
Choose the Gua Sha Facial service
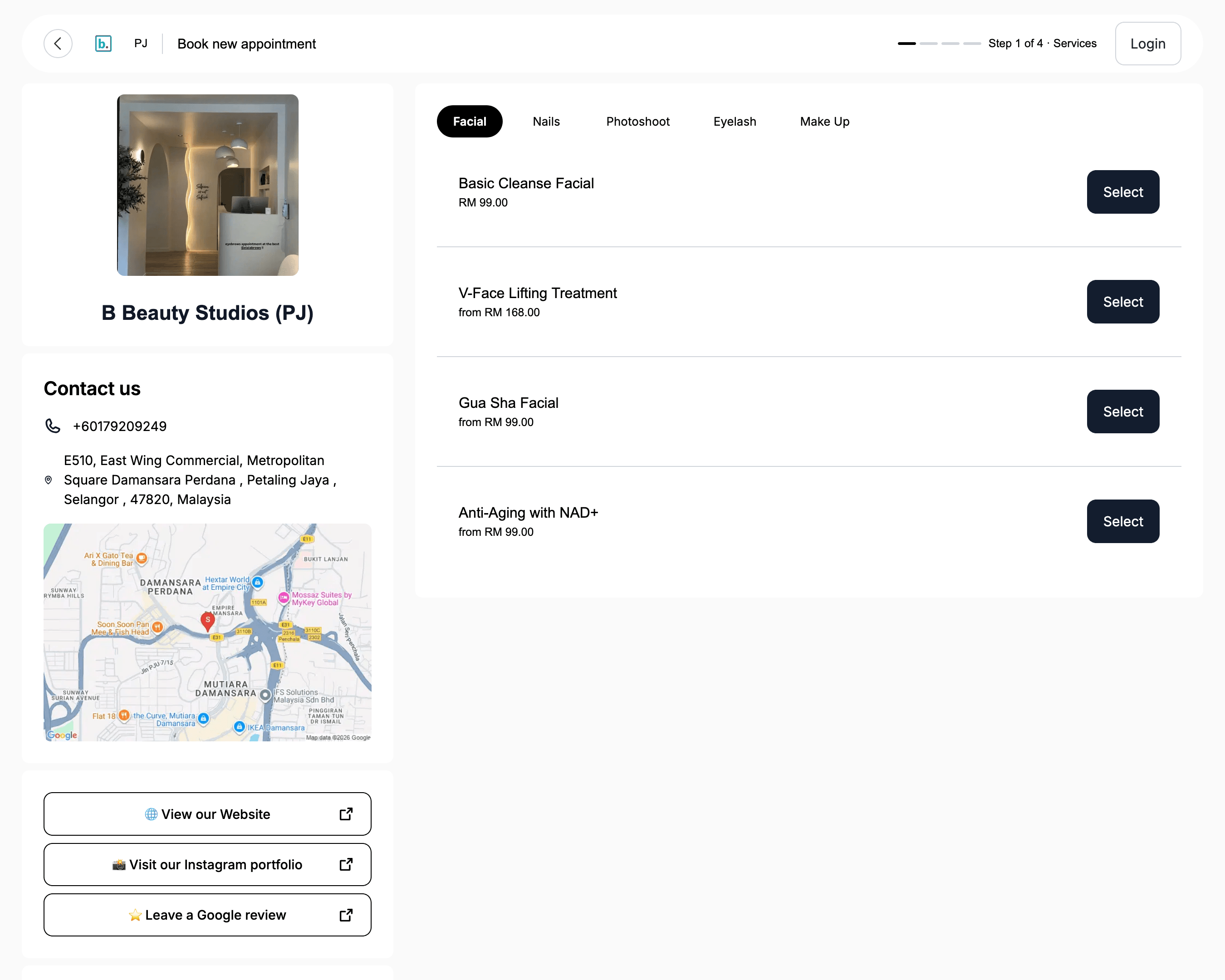tap(1123, 412)
